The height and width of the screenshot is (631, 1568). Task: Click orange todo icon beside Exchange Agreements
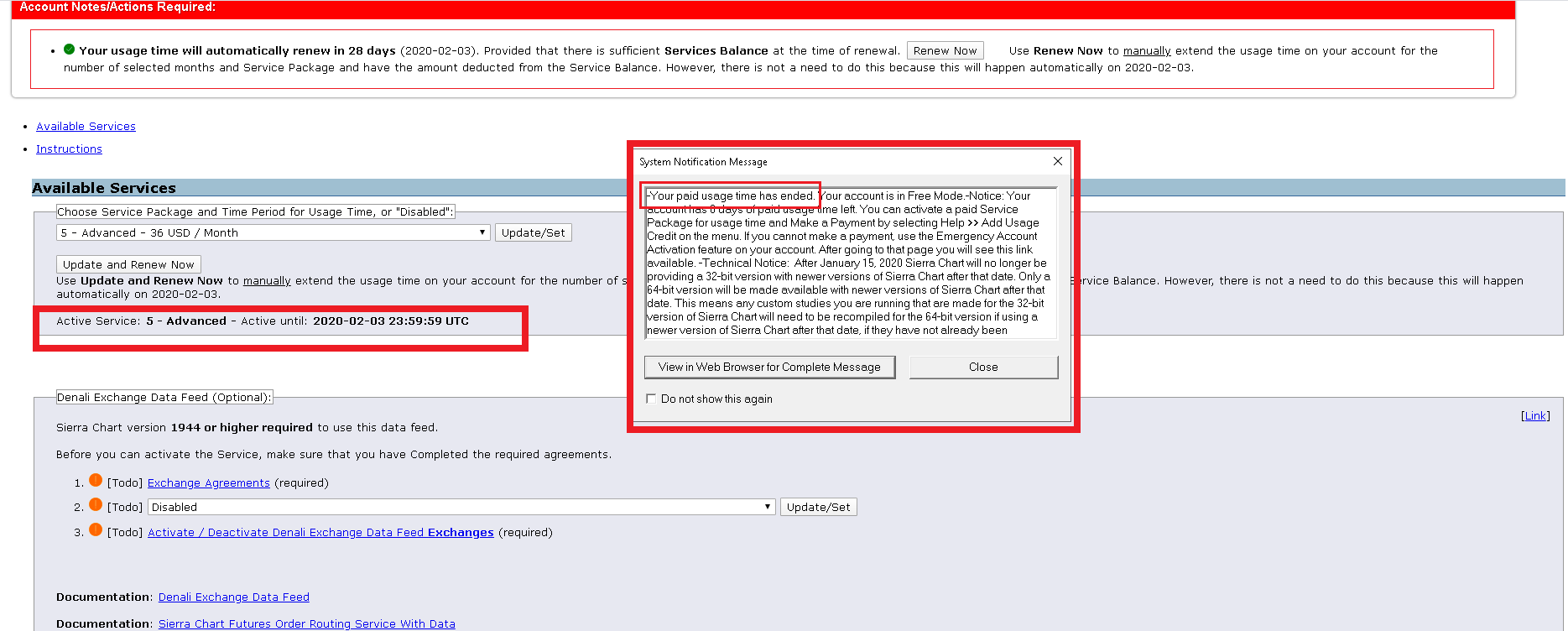96,481
